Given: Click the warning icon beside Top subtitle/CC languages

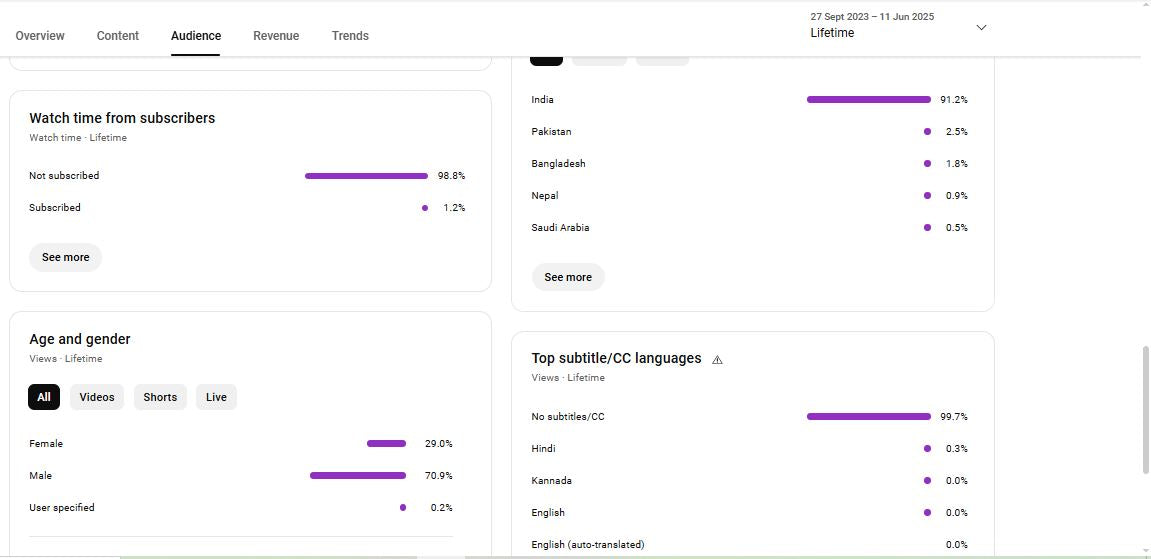Looking at the screenshot, I should [x=717, y=360].
